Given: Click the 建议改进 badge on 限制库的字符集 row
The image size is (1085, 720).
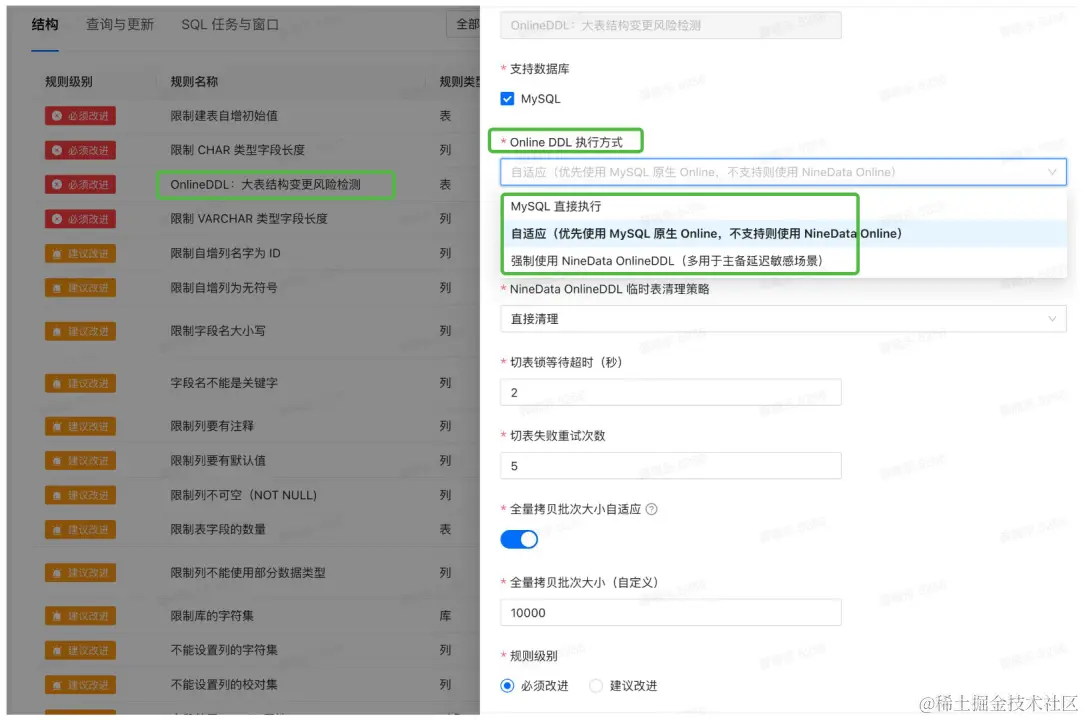Looking at the screenshot, I should [x=80, y=616].
